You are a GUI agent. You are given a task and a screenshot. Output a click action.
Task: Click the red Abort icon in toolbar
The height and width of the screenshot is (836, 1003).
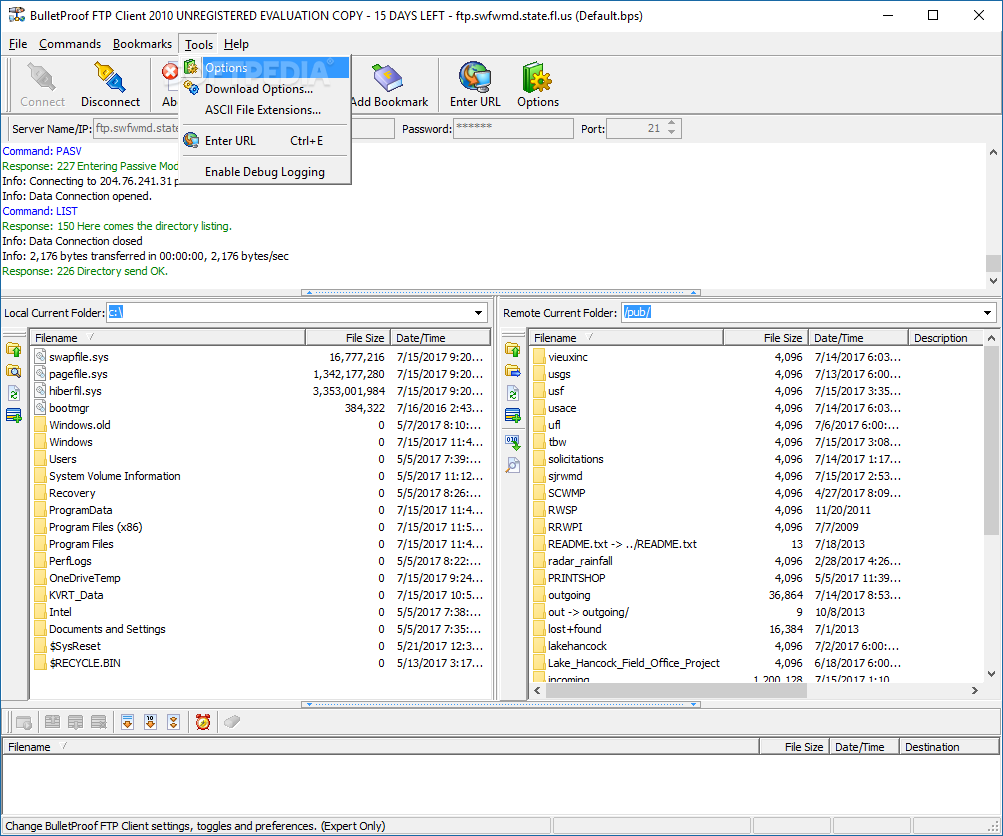pyautogui.click(x=170, y=72)
